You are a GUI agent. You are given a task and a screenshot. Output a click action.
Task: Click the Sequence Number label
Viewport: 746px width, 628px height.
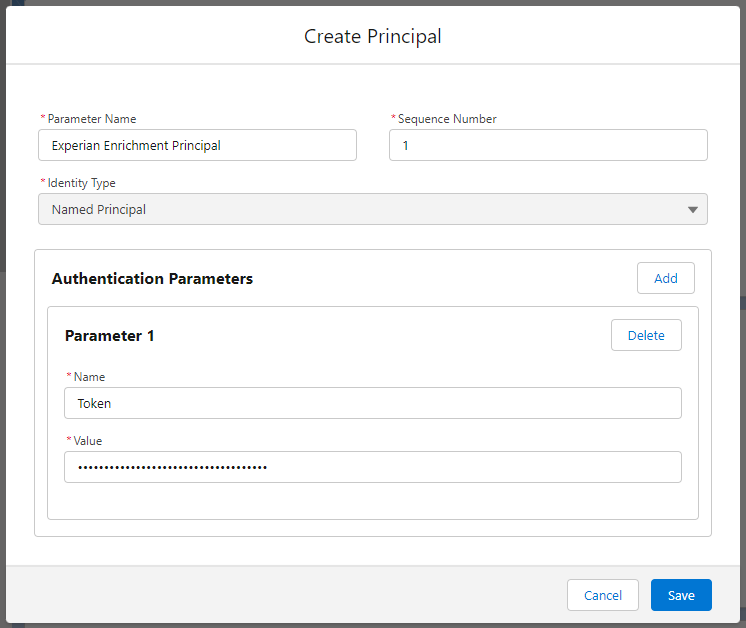pyautogui.click(x=447, y=119)
